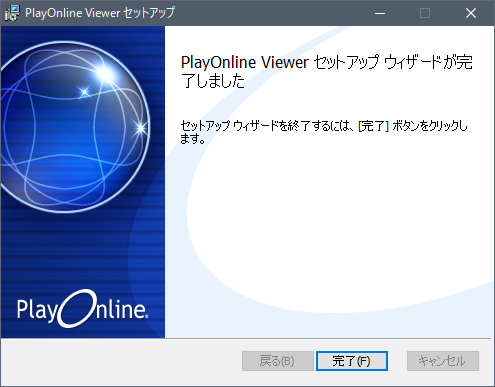Click the disabled maximize button in the title bar
Viewport: 495px width, 387px height.
(x=425, y=13)
